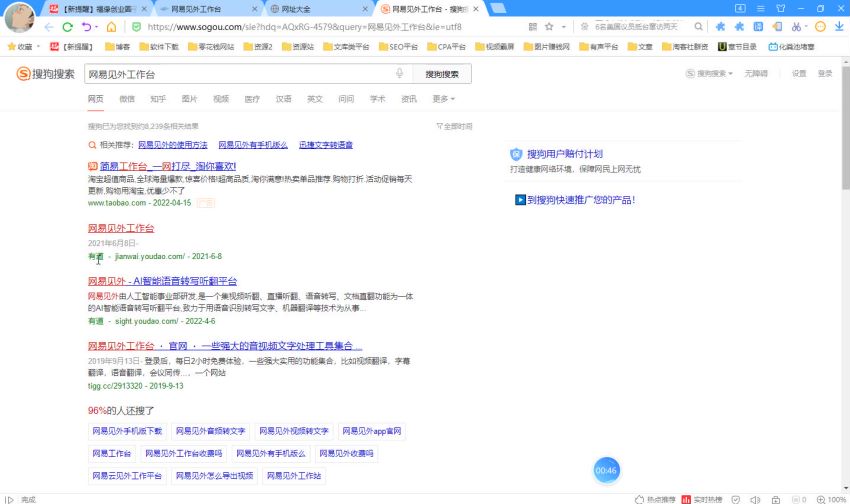The width and height of the screenshot is (850, 504).
Task: Open the SEO平台 bookmark folder
Action: 398,47
